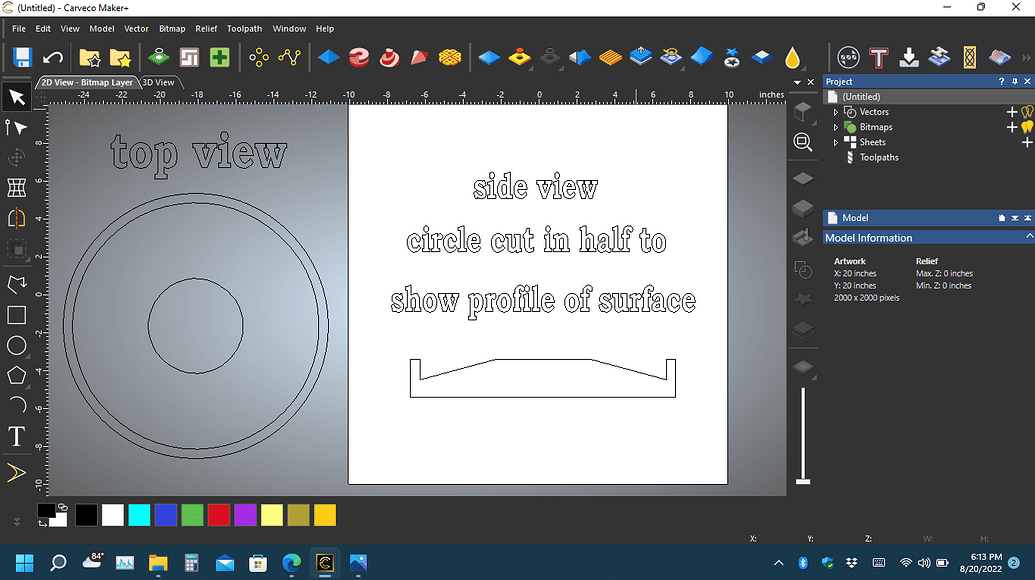This screenshot has width=1035, height=580.
Task: Select the Create Ellipse tool
Action: pos(17,345)
